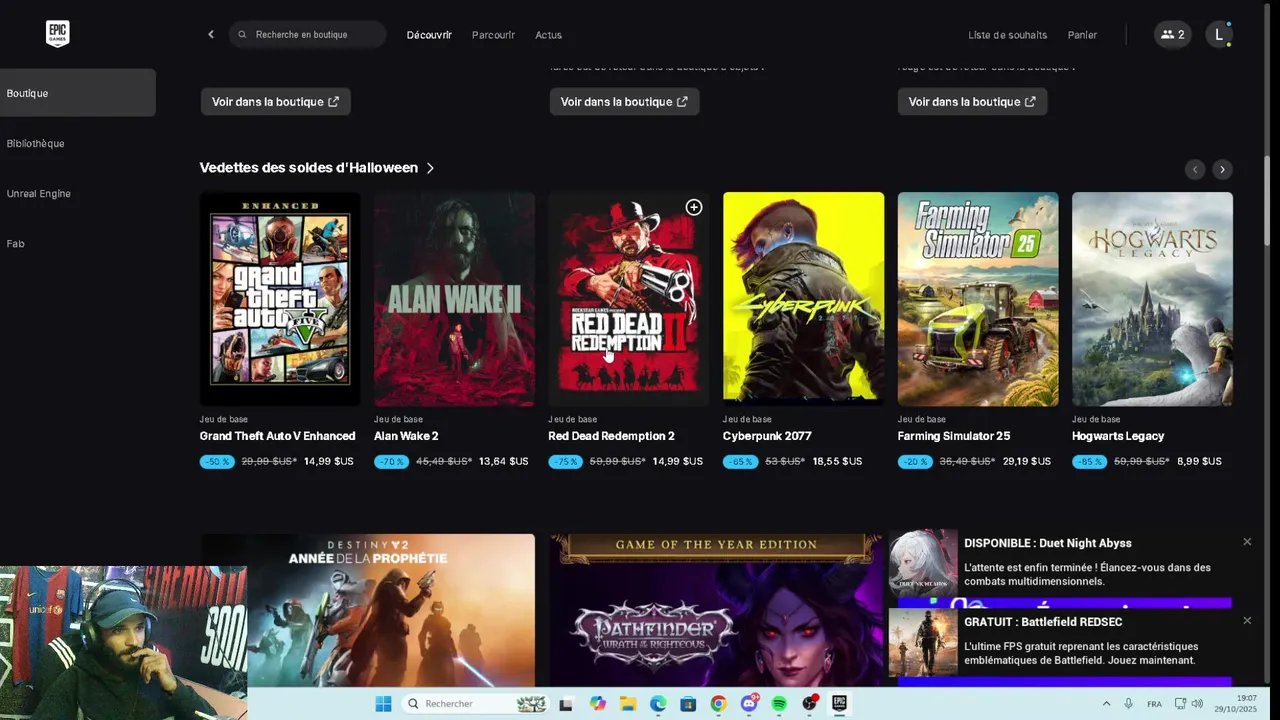Focus the Recherche en boutique field
Screen dimensions: 1280x720
tap(308, 35)
